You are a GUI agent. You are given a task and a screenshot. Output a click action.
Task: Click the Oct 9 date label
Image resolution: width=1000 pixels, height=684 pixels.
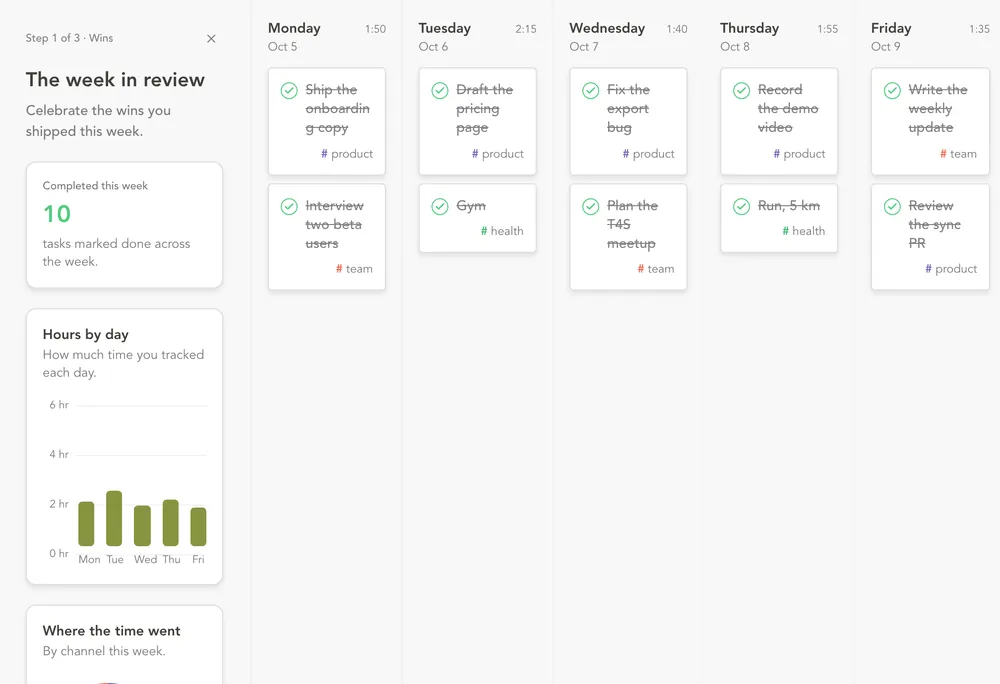coord(886,47)
